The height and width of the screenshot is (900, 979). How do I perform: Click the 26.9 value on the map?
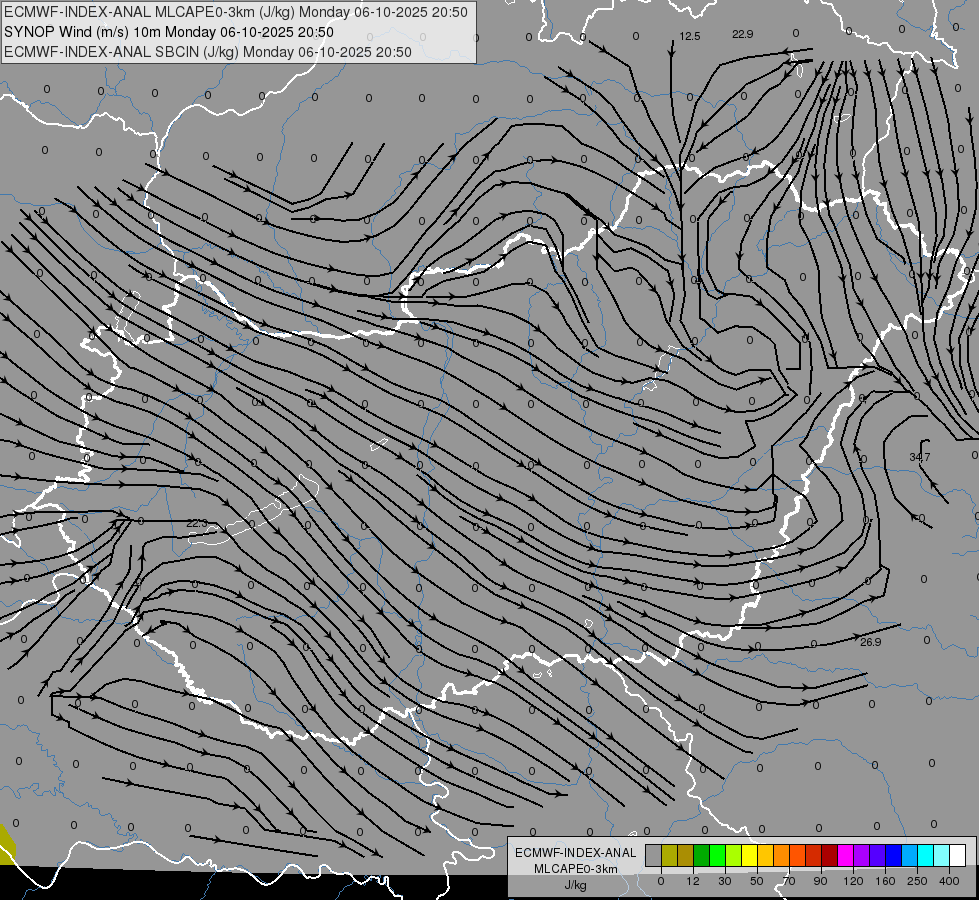(x=870, y=642)
